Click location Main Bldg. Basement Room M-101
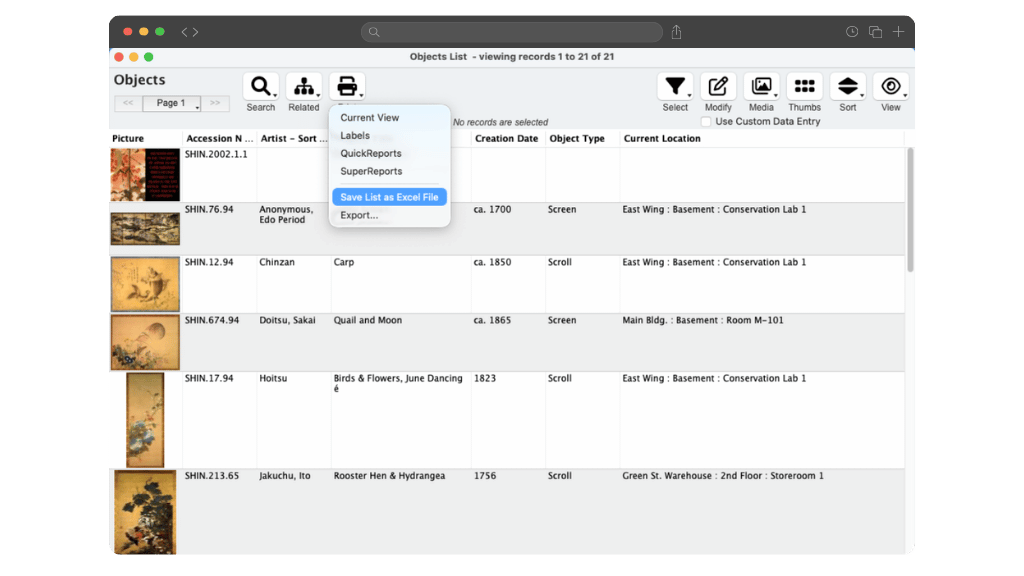 click(x=703, y=321)
